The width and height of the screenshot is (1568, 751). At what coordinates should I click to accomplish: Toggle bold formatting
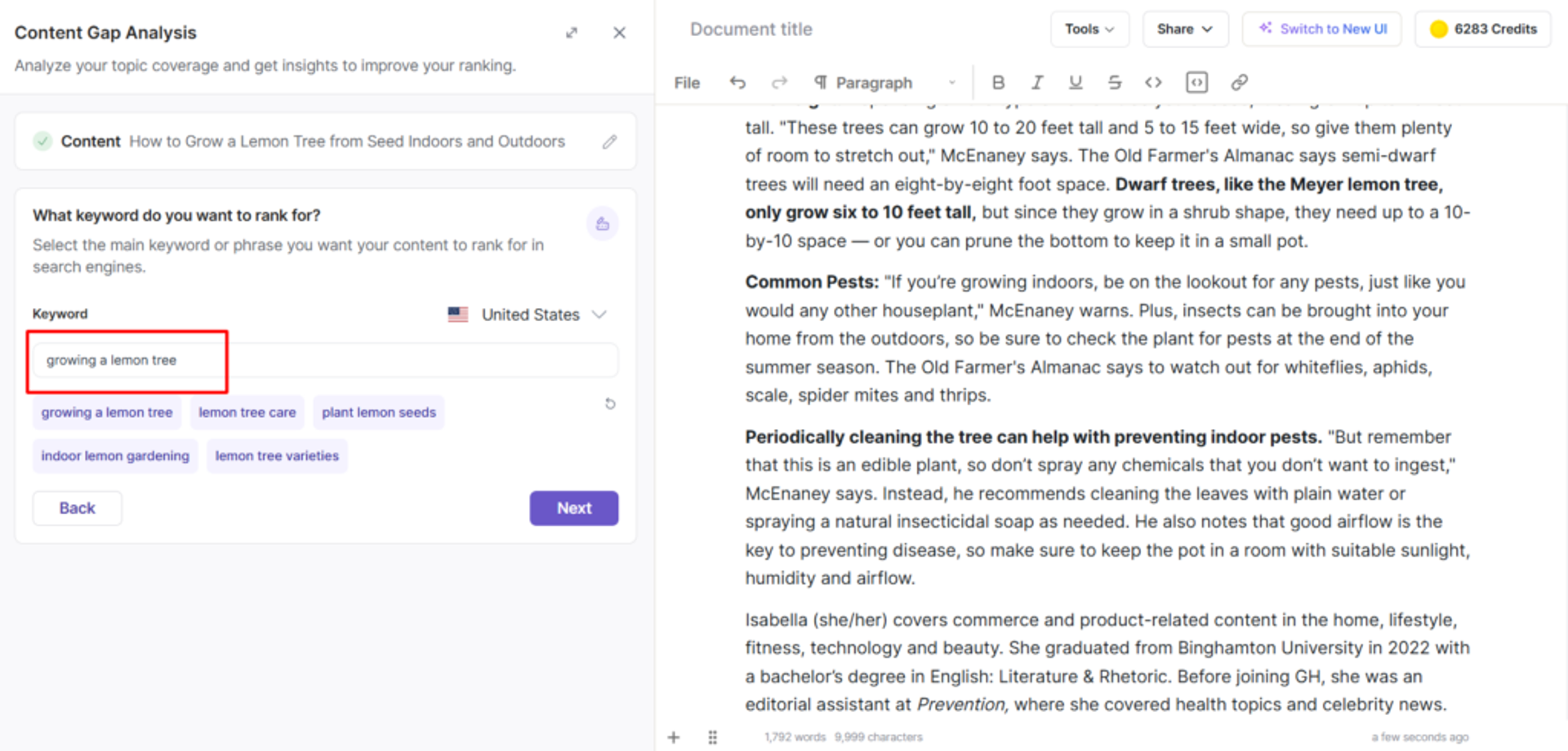(998, 83)
